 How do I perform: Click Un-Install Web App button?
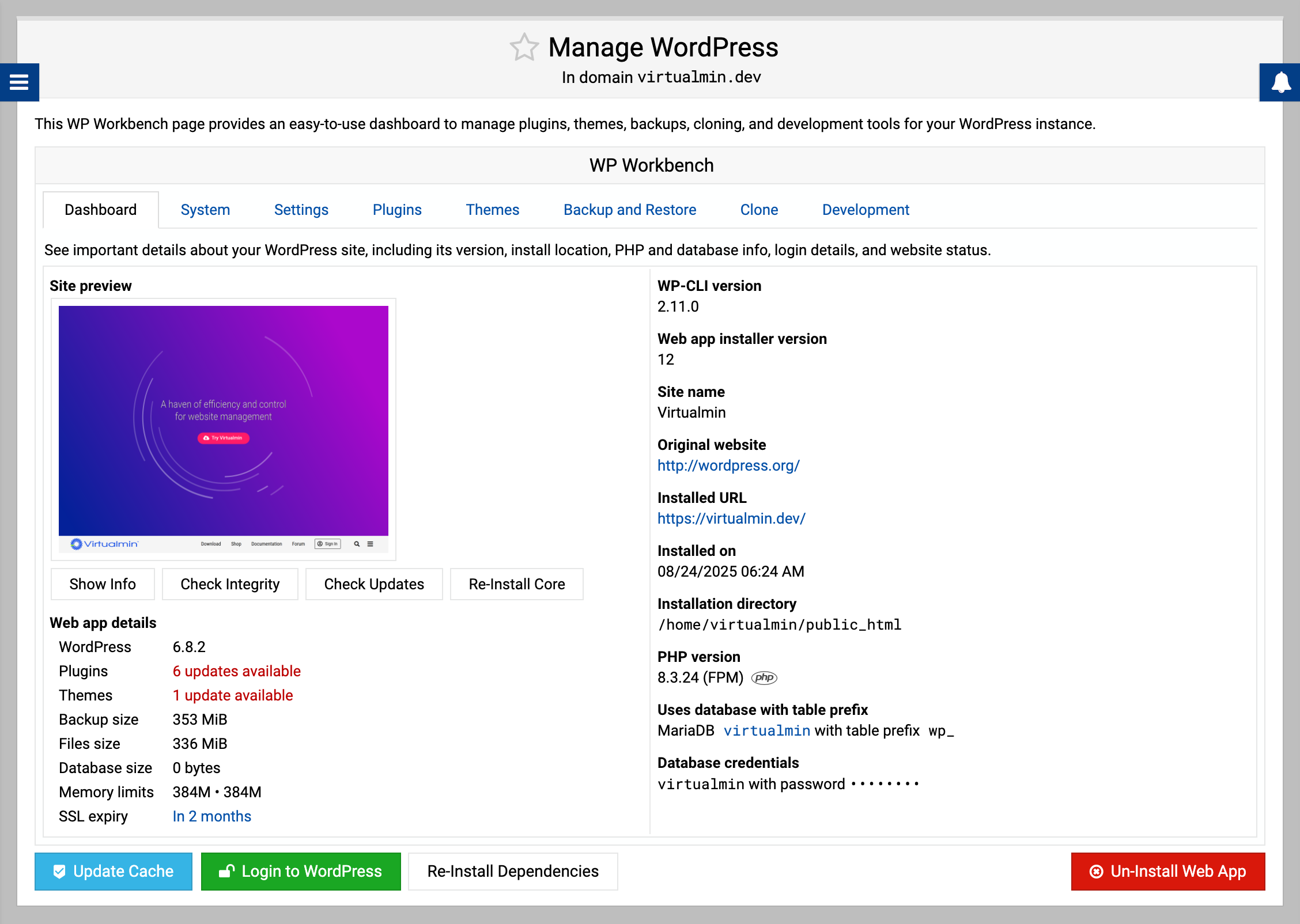[x=1168, y=872]
